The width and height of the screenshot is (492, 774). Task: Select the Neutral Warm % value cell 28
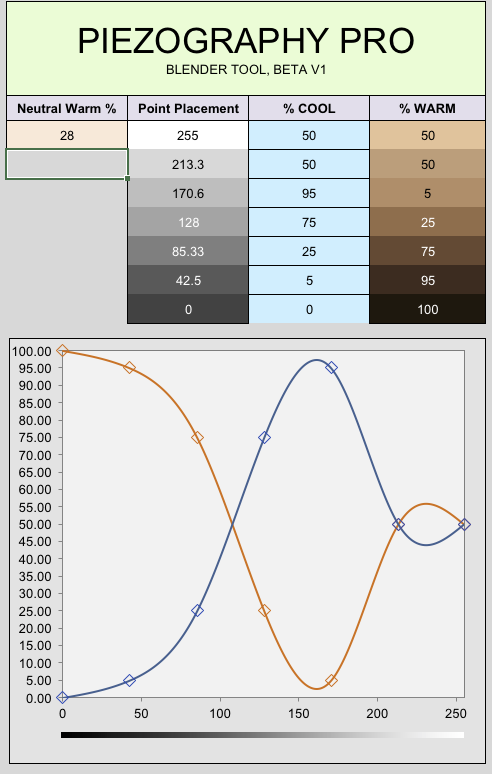pos(67,135)
